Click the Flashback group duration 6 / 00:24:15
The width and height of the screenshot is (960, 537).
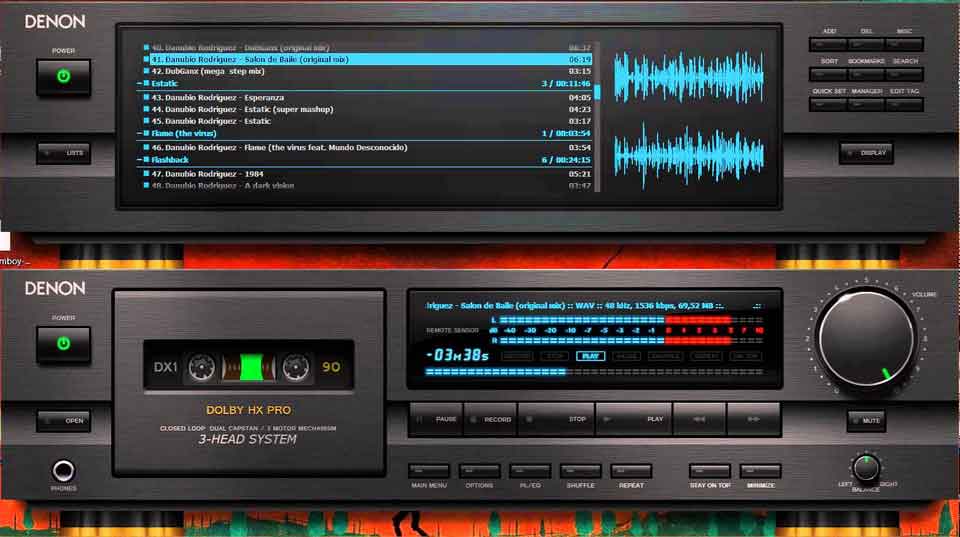tap(566, 160)
